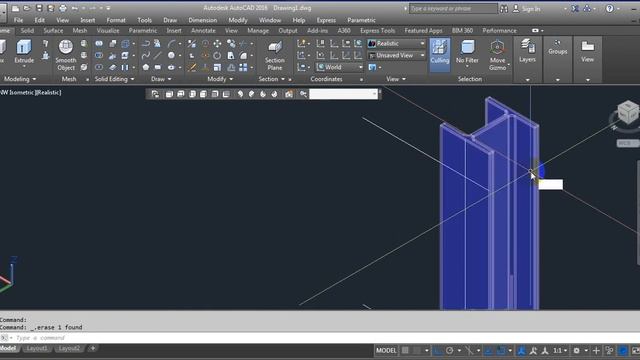The width and height of the screenshot is (640, 360).
Task: Switch to the Featured Apps tab
Action: coord(423,31)
